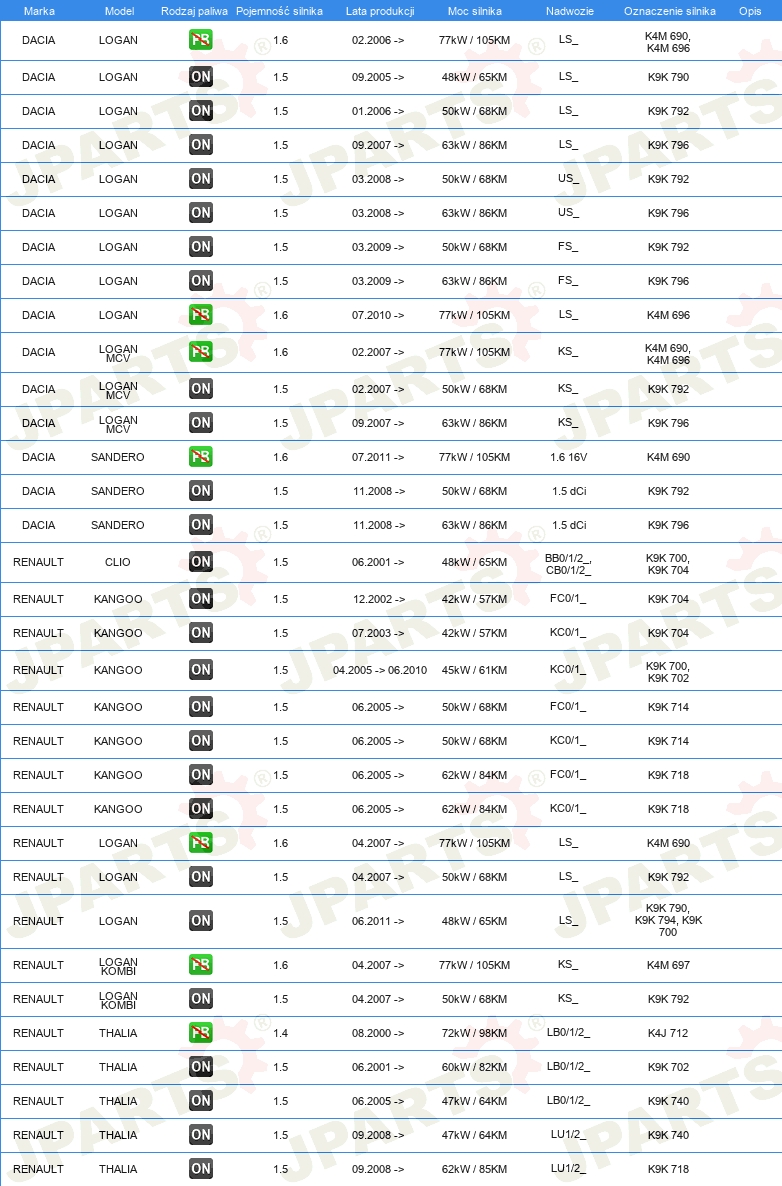Click the ON icon for Kangoo 07.2003
This screenshot has height=1186, width=782.
[200, 633]
